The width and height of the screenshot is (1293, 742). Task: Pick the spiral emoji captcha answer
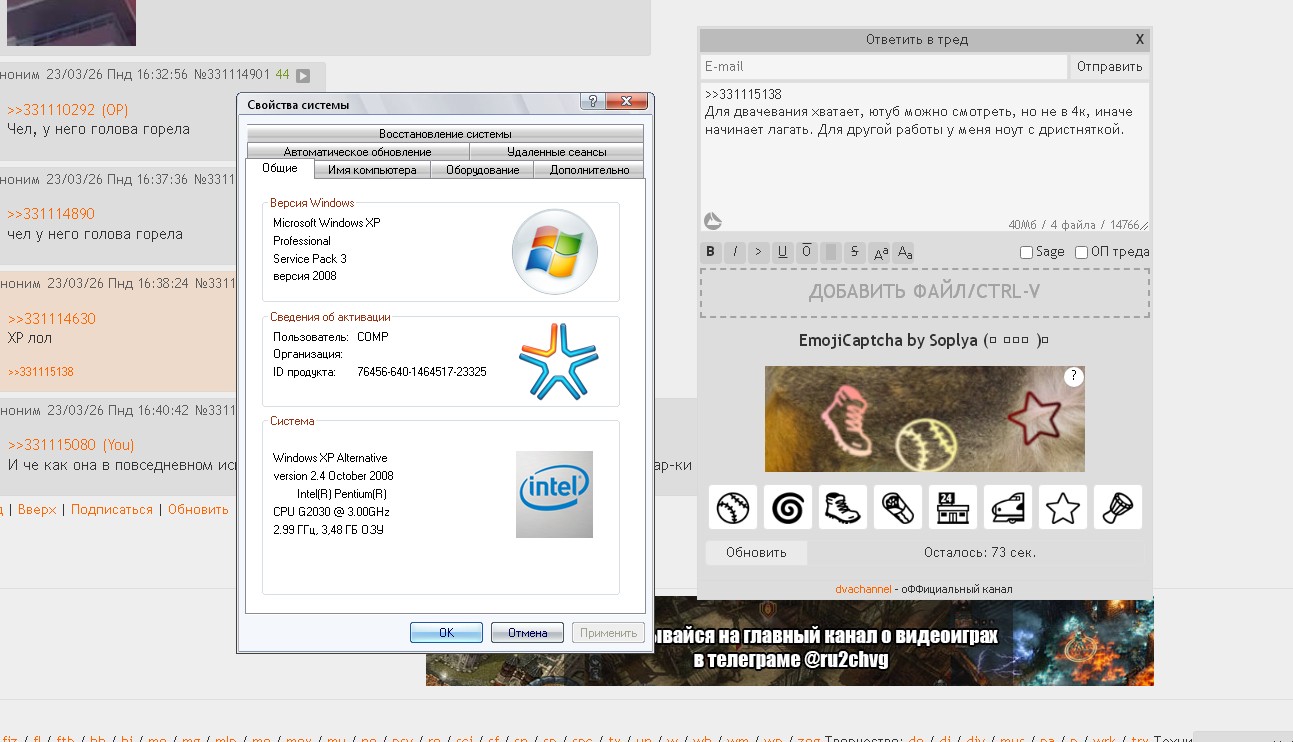pyautogui.click(x=788, y=508)
